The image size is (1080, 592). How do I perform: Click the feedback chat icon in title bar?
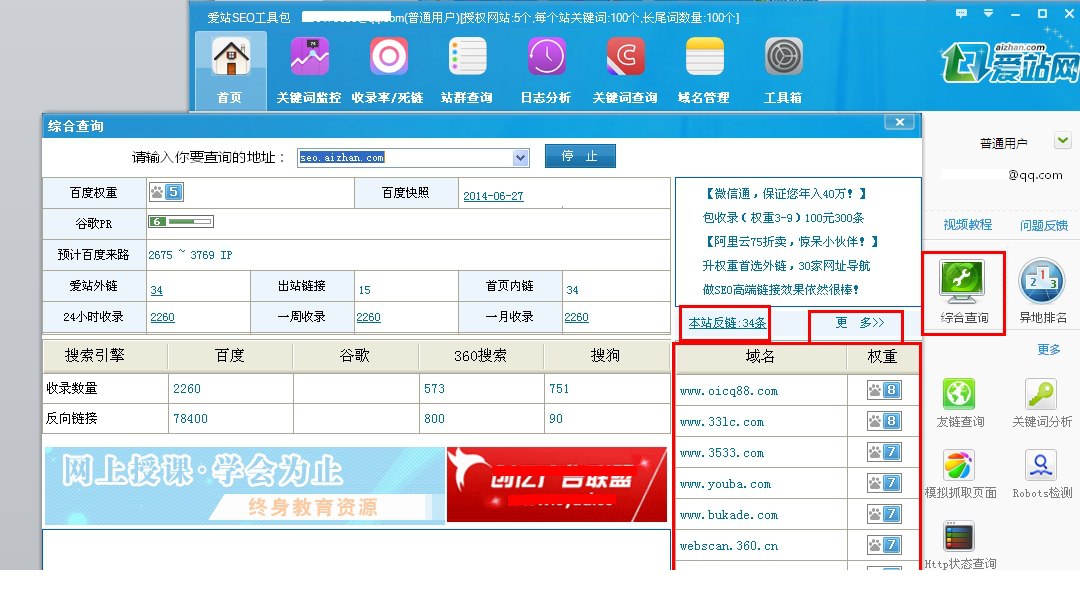pyautogui.click(x=962, y=13)
